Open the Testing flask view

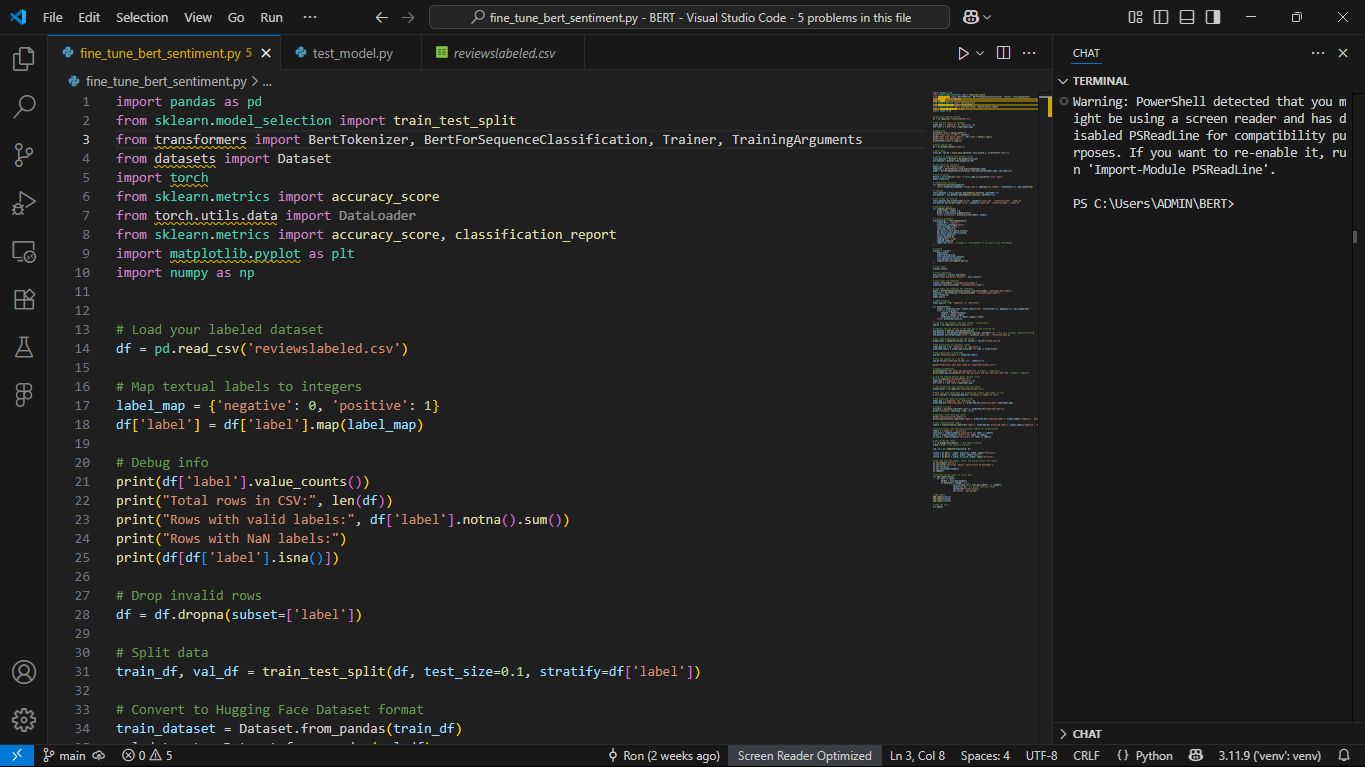click(23, 347)
